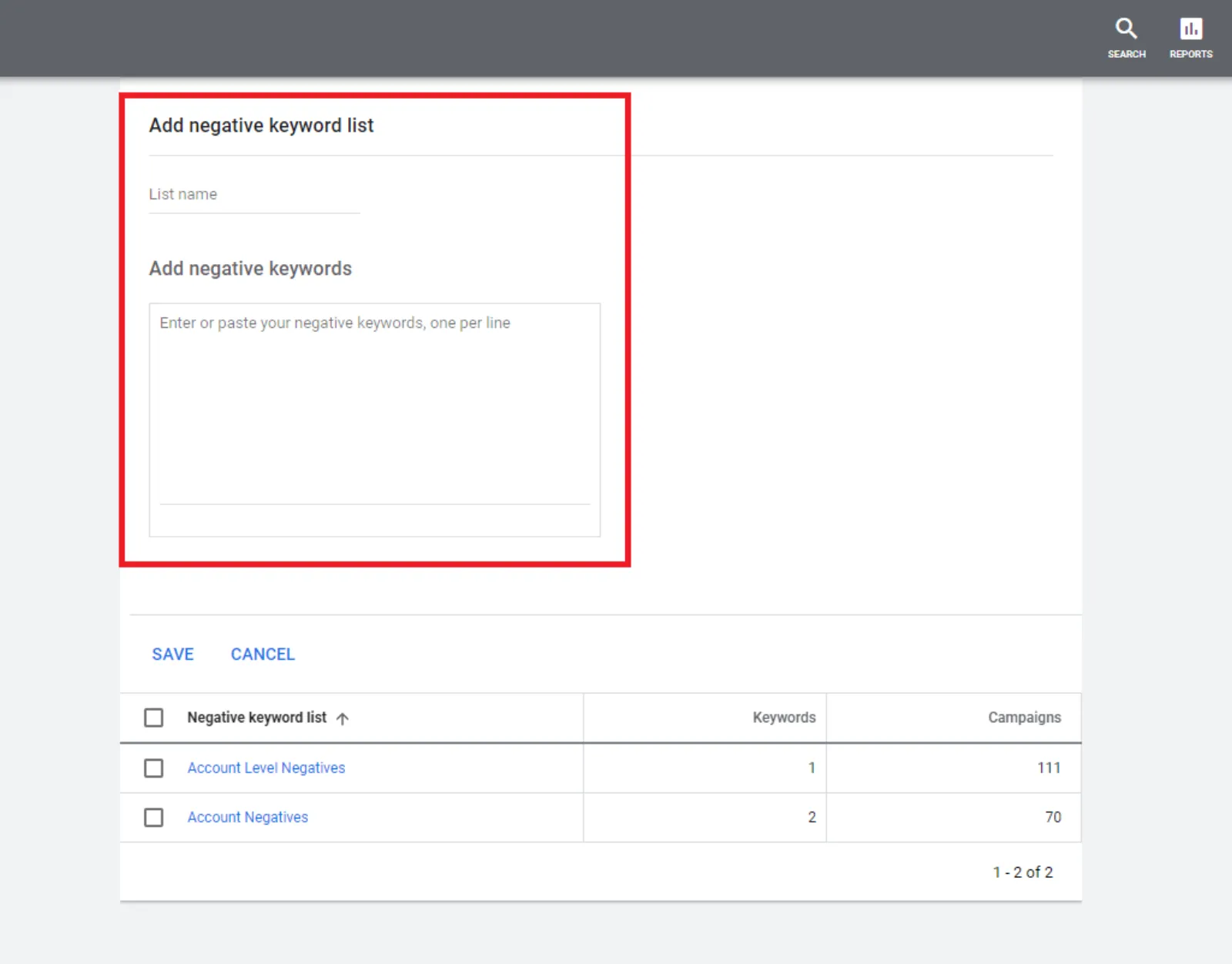1232x964 pixels.
Task: Click the pagination text 1 - 2 of 2
Action: pyautogui.click(x=1023, y=872)
